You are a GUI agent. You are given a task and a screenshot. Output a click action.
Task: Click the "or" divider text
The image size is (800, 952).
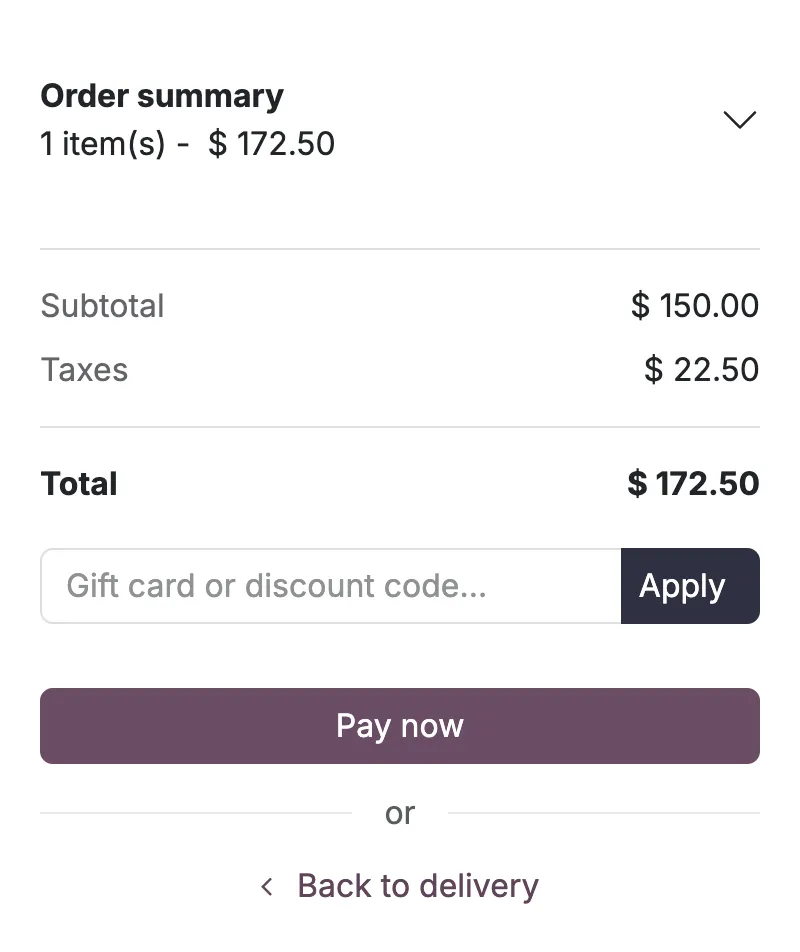pos(400,814)
